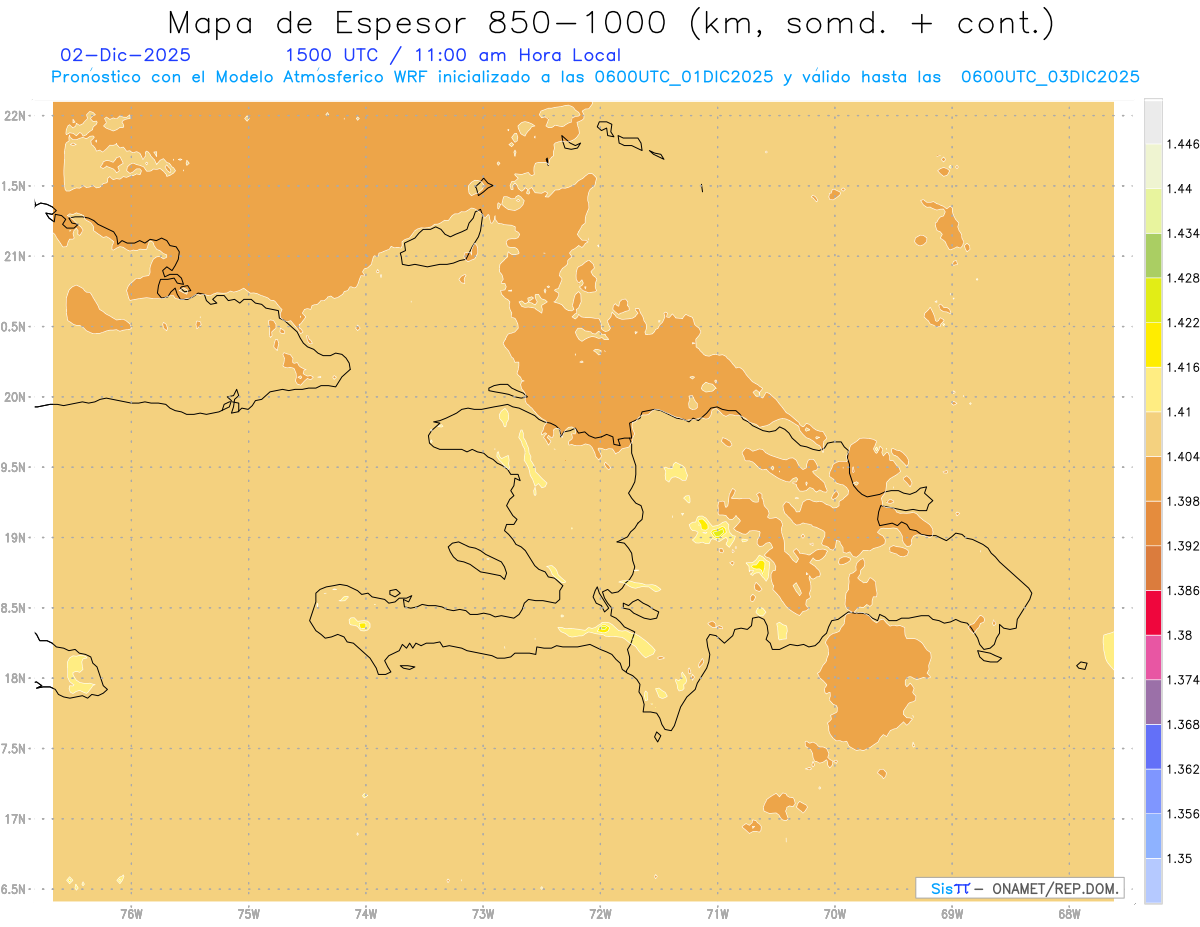Image resolution: width=1200 pixels, height=927 pixels.
Task: Click the '1500 UTC / 11:00 am Hora Local' text
Action: click(x=453, y=55)
